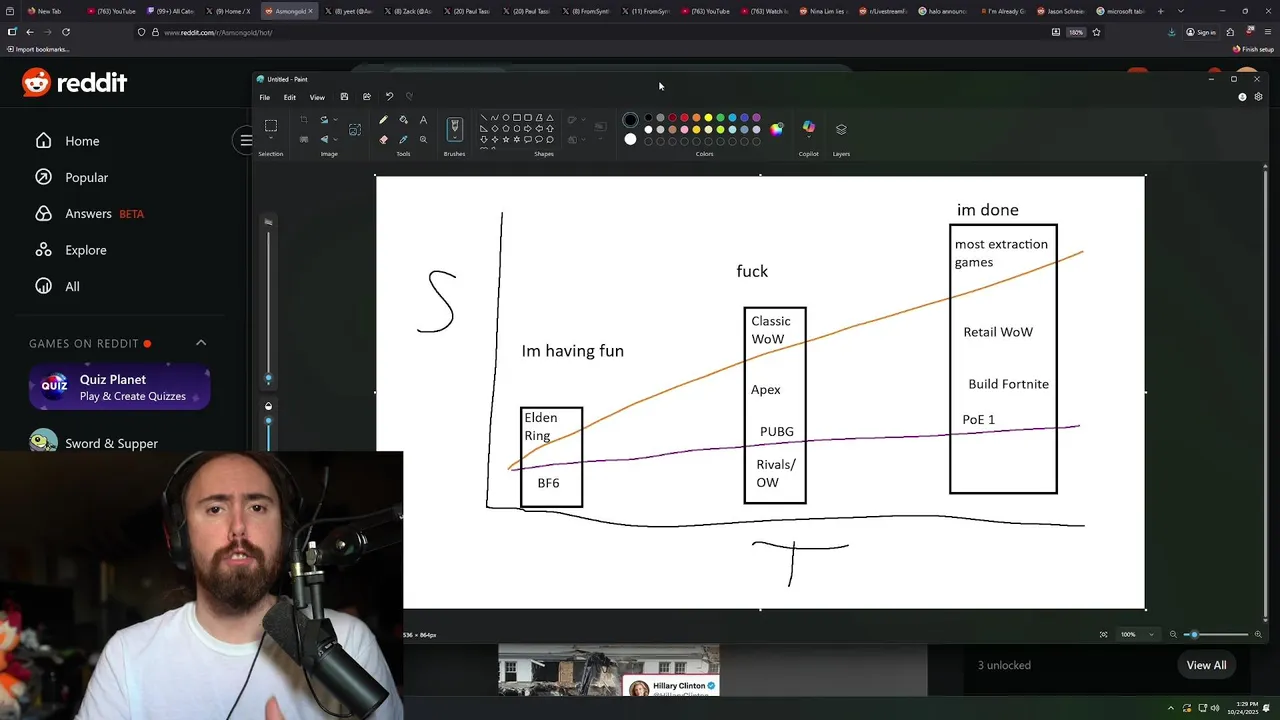Viewport: 1280px width, 720px height.
Task: Select the Text tool in Paint
Action: (423, 120)
